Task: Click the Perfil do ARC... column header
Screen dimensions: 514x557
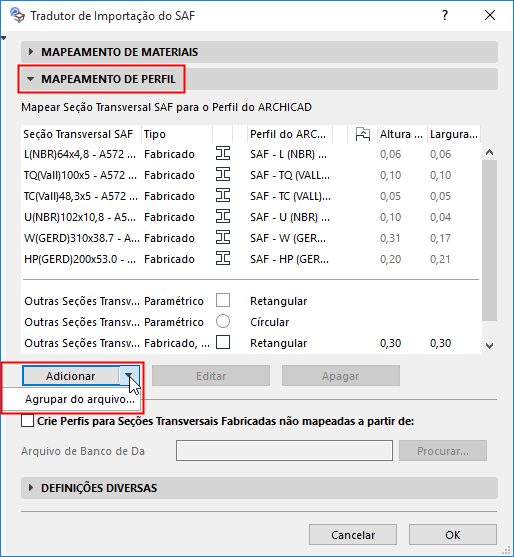Action: [290, 134]
